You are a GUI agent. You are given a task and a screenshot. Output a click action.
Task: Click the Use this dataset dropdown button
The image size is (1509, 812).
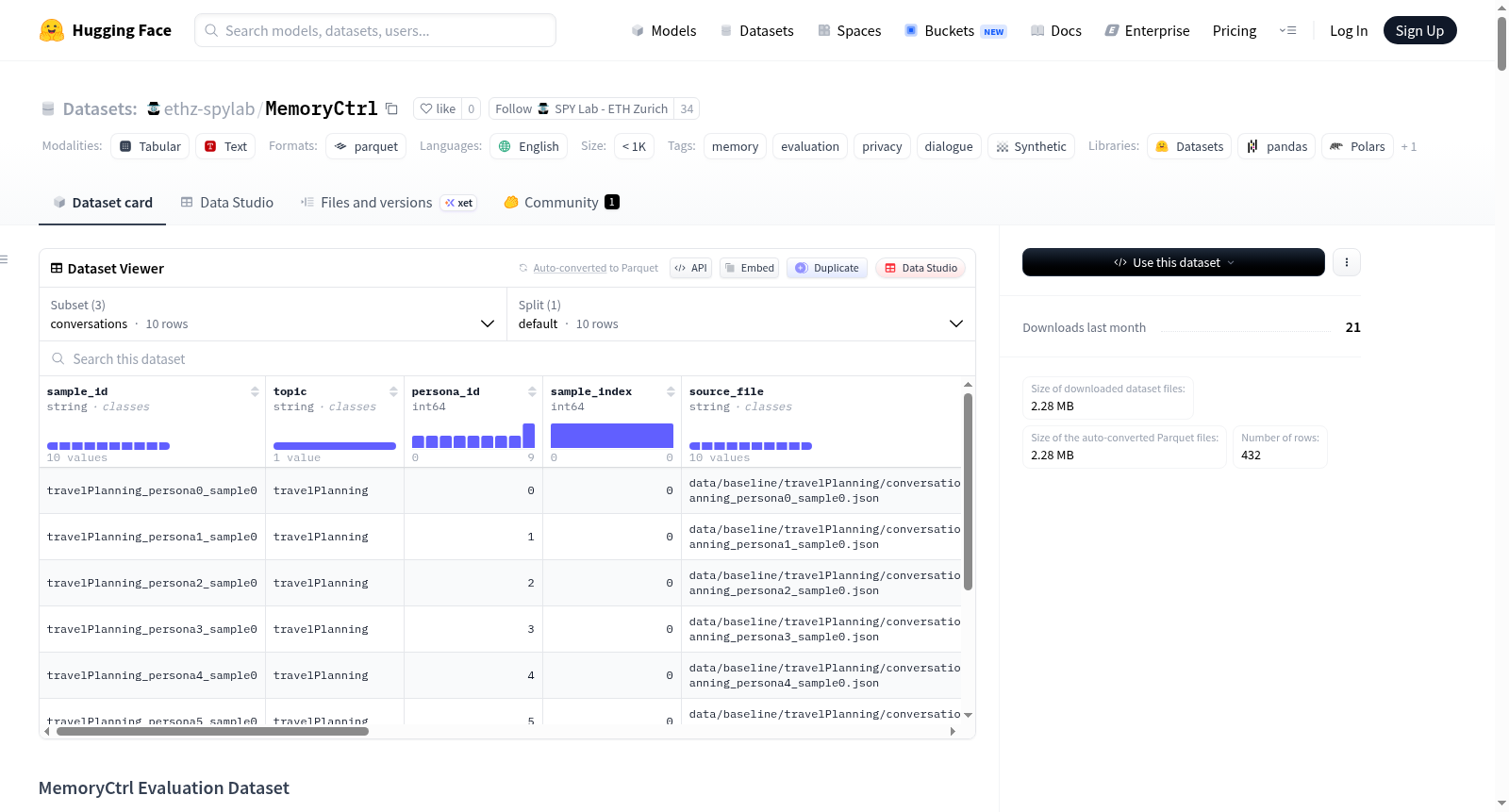point(1173,262)
